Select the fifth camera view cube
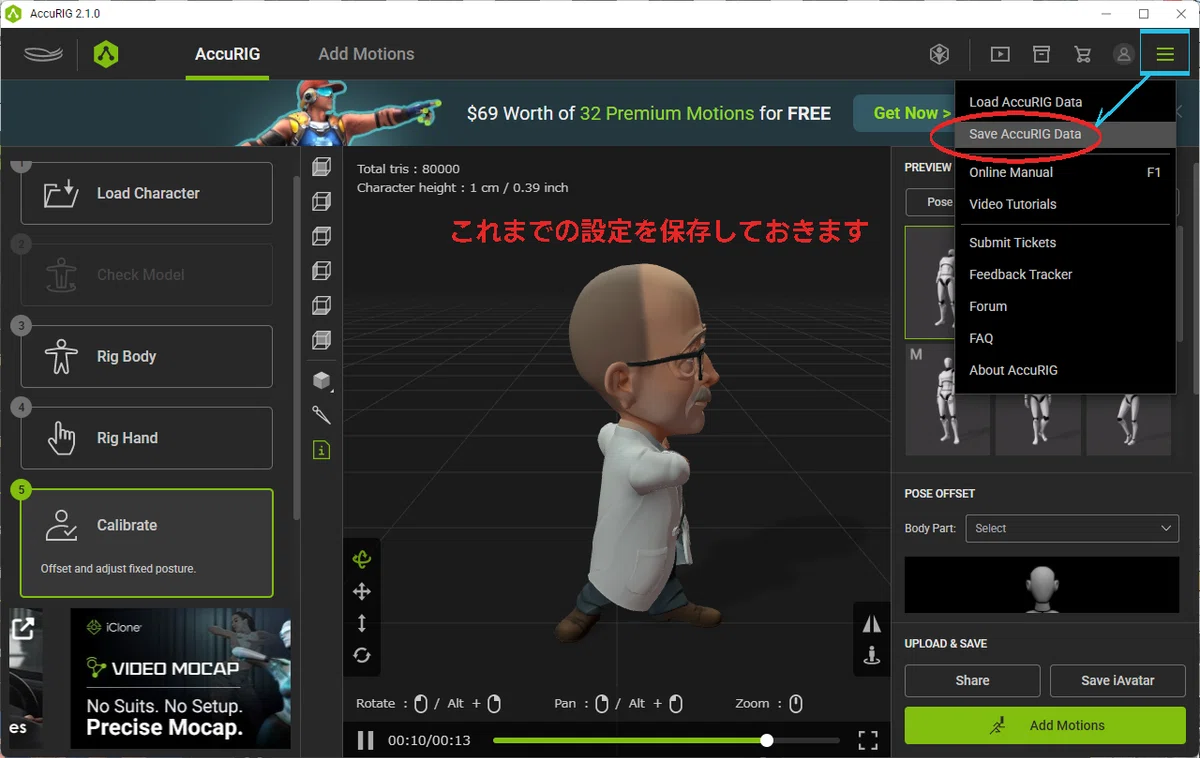Screen dimensions: 1200x758 click(x=321, y=305)
